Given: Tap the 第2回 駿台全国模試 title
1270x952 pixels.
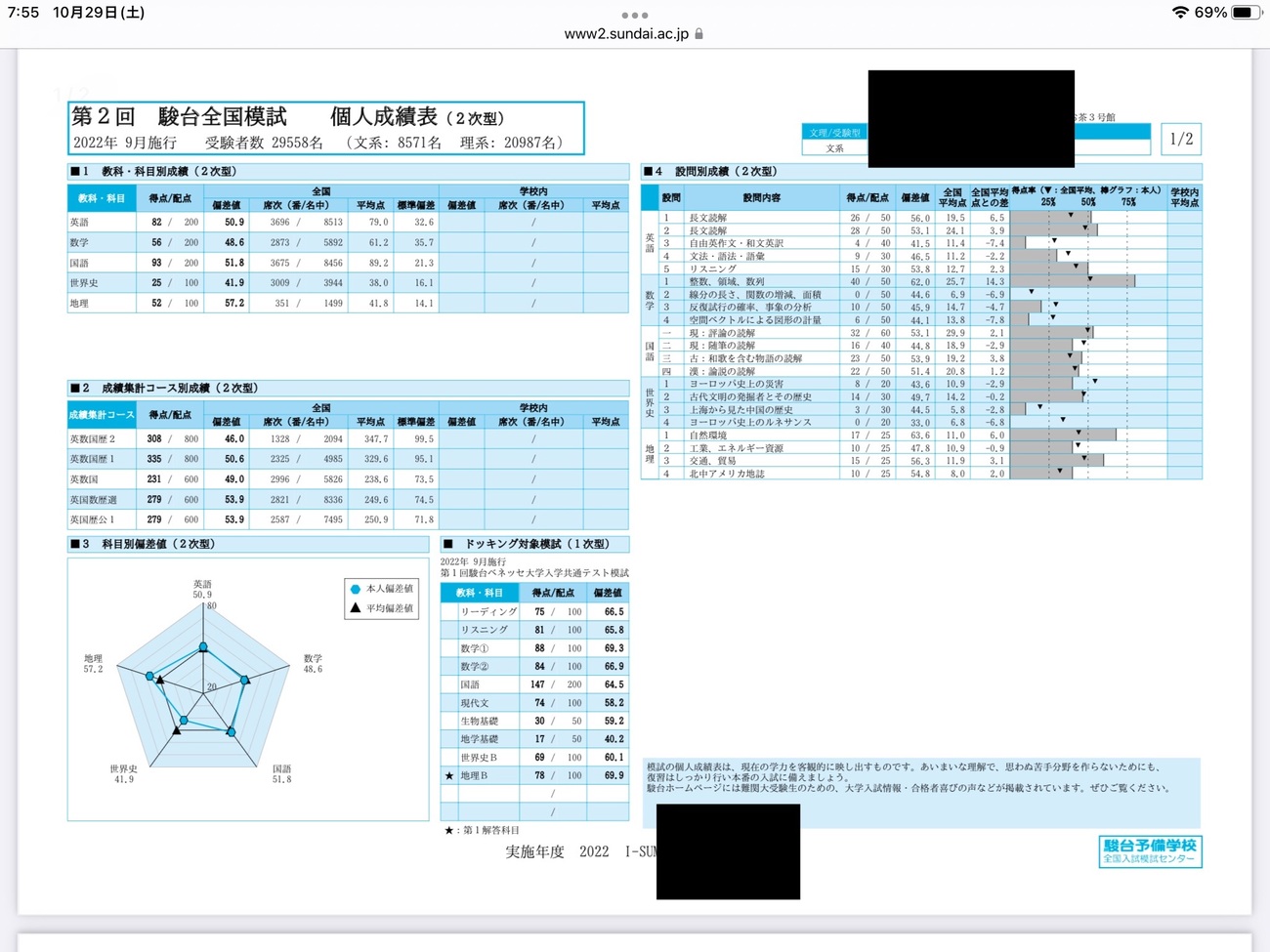Looking at the screenshot, I should tap(179, 116).
